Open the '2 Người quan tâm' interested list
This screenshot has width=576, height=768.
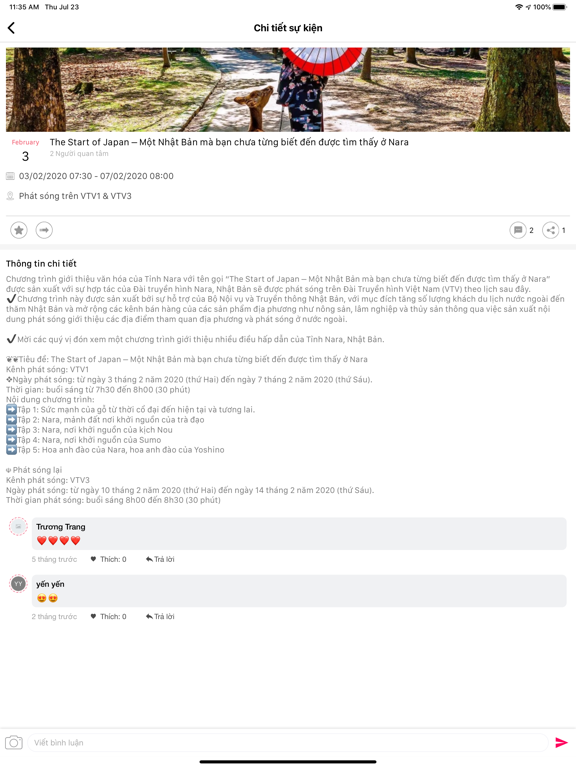tap(79, 154)
